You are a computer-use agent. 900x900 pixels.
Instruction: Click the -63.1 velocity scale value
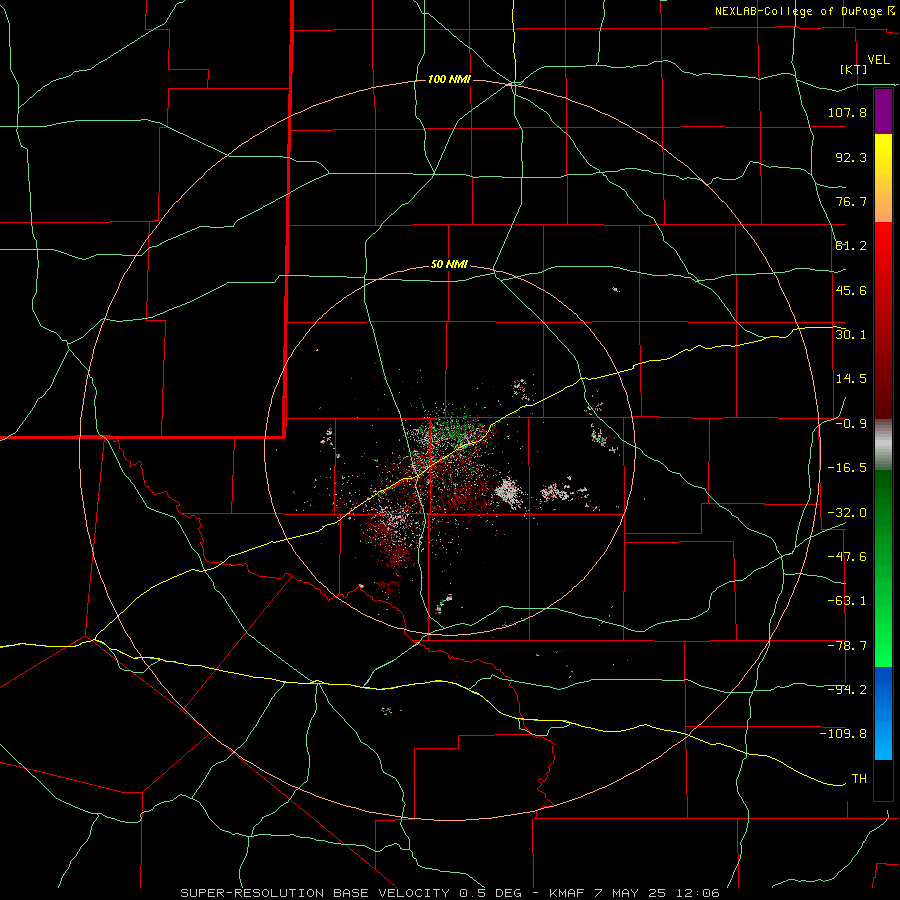[847, 601]
